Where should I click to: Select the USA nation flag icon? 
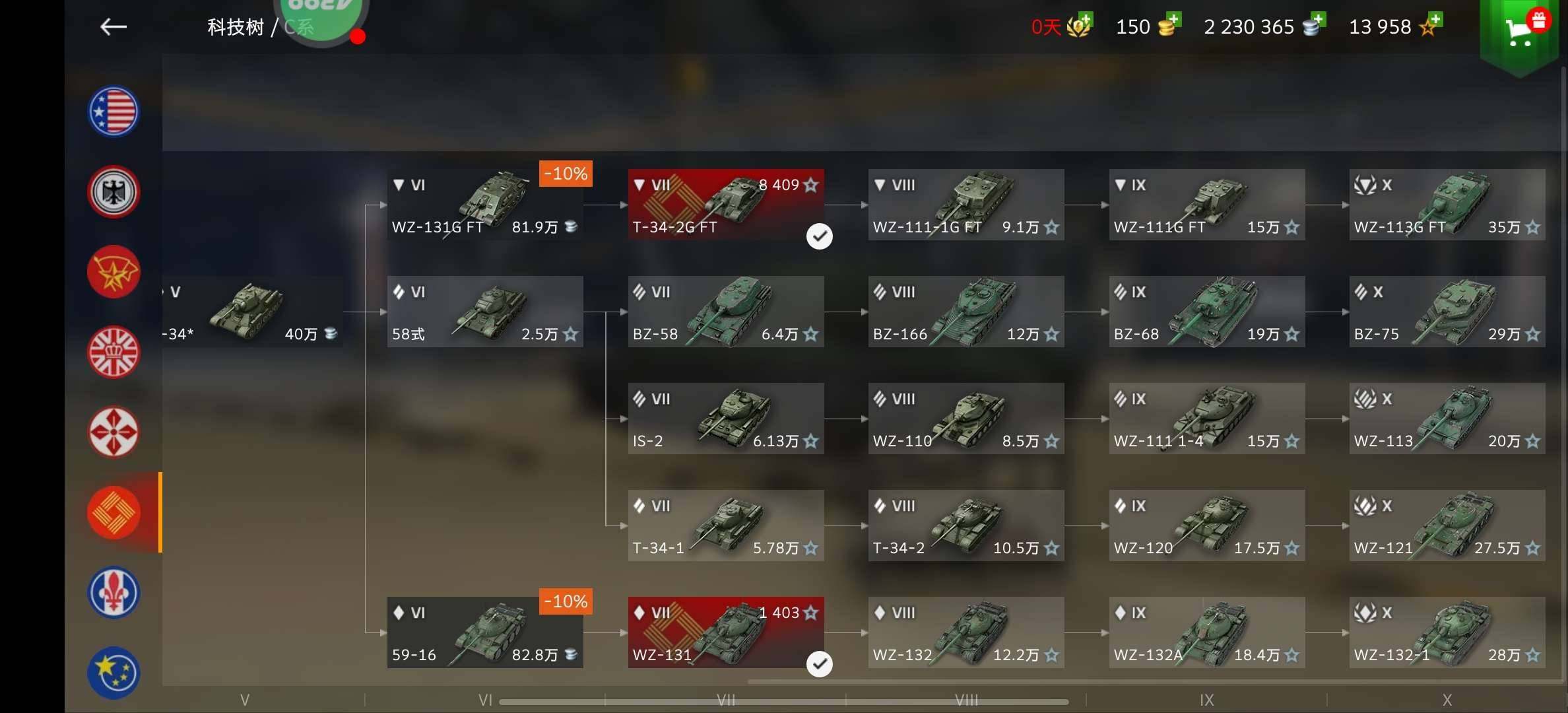tap(114, 112)
